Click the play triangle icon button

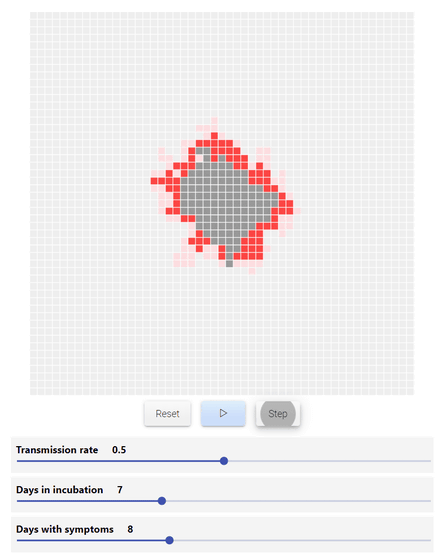(223, 413)
